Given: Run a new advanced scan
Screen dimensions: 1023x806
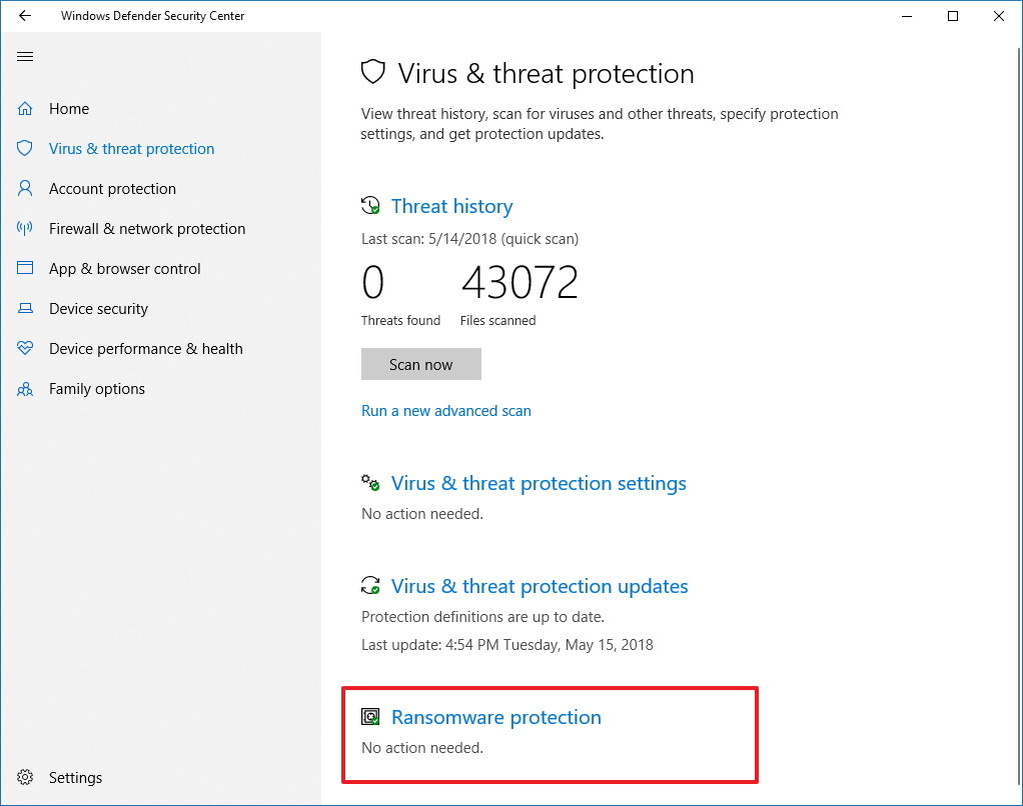Looking at the screenshot, I should pyautogui.click(x=446, y=410).
